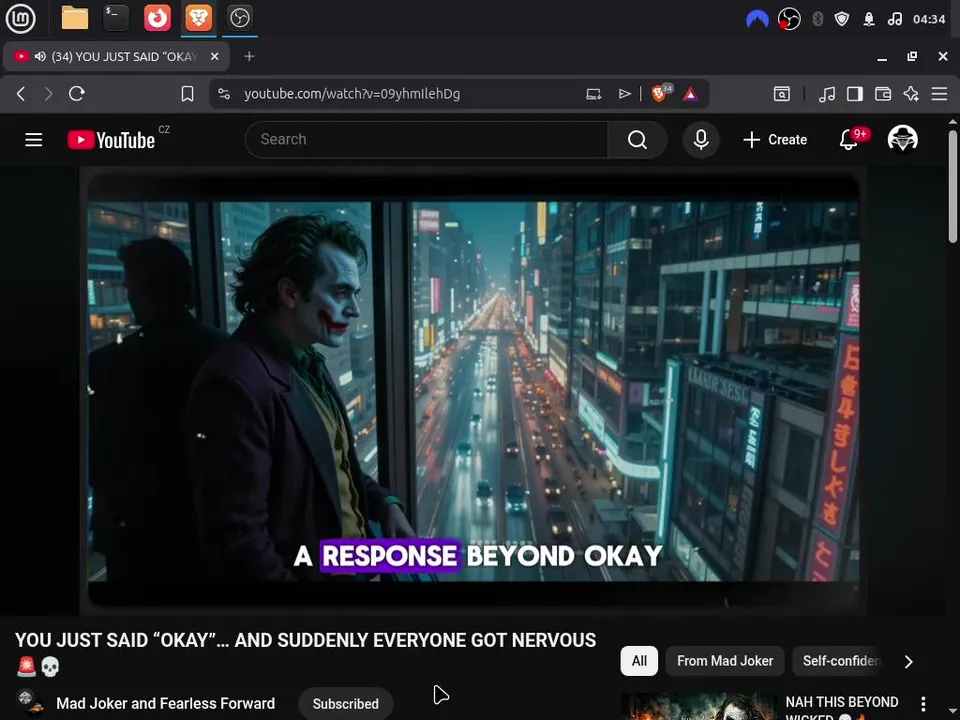Go to the YouTube home logo
Viewport: 960px width, 720px height.
(111, 140)
